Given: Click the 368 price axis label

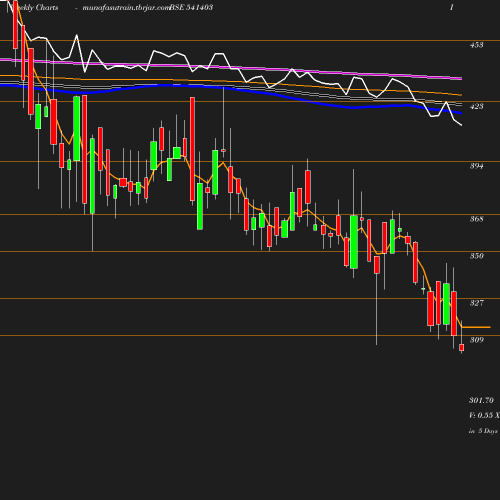Looking at the screenshot, I should tap(476, 219).
